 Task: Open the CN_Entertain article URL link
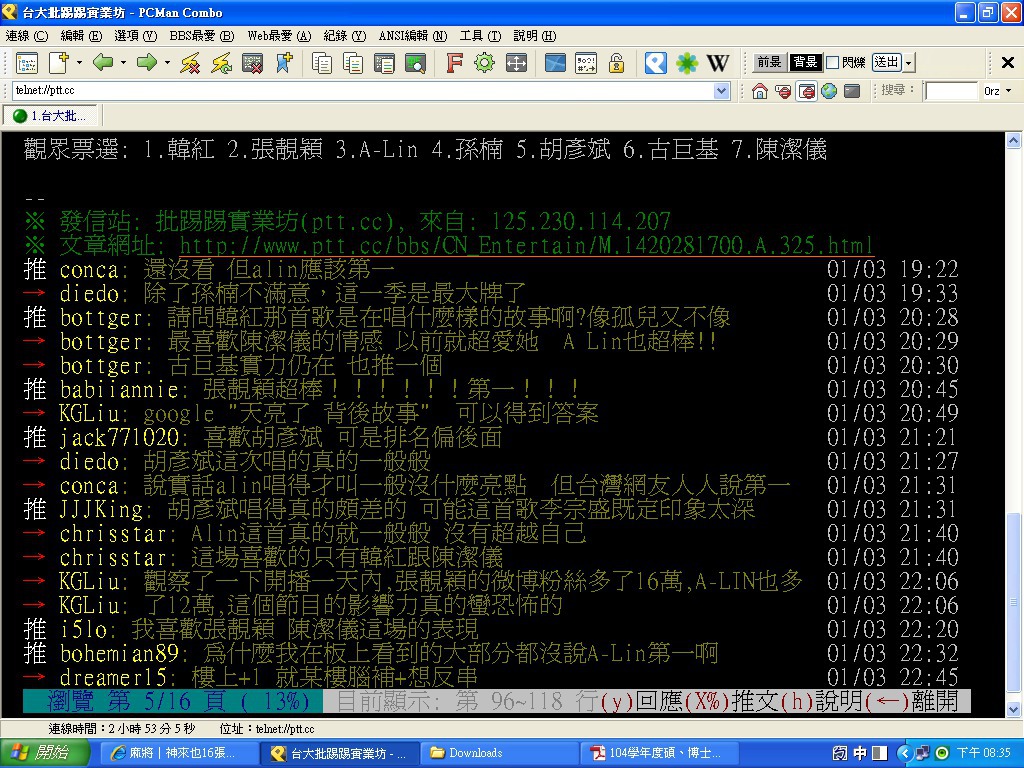526,246
